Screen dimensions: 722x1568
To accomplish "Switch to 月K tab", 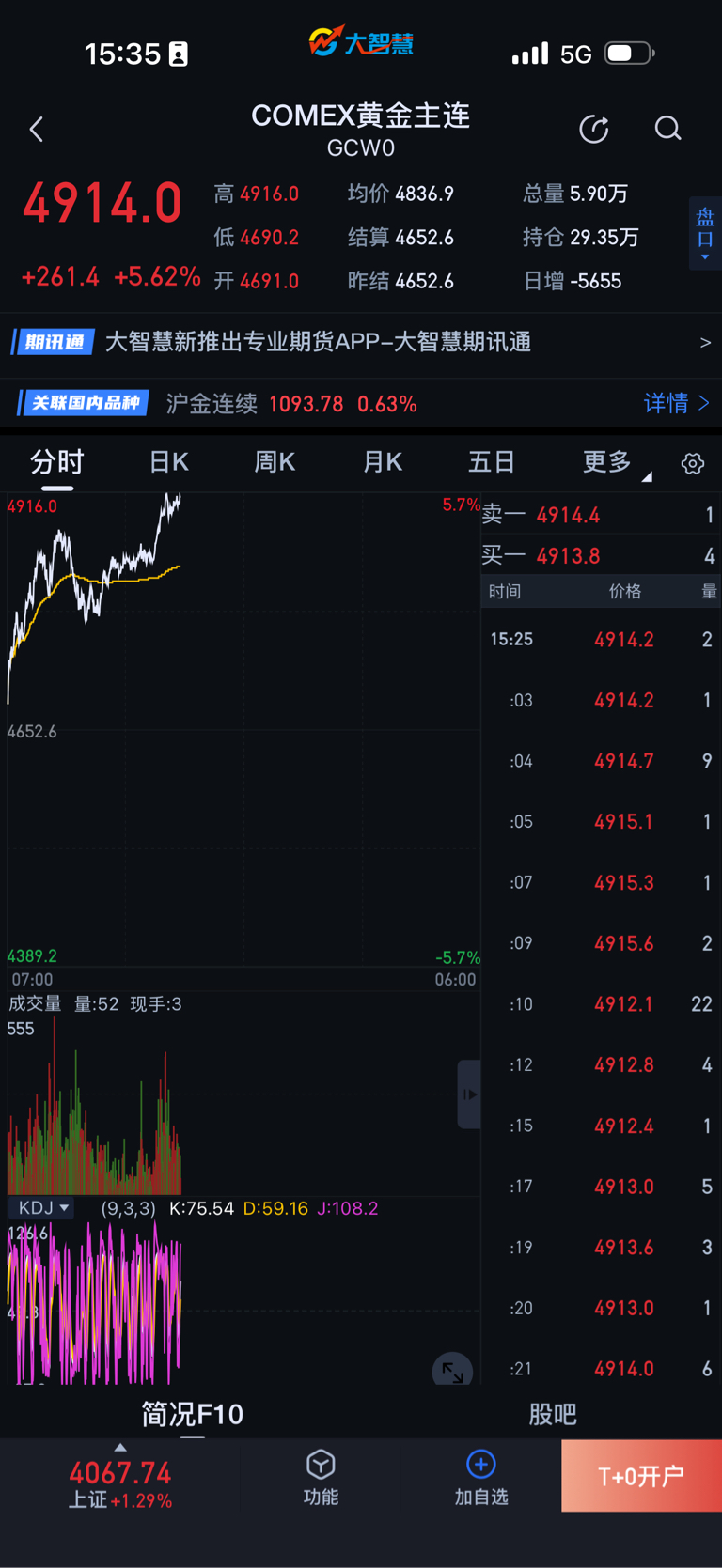I will pos(383,462).
